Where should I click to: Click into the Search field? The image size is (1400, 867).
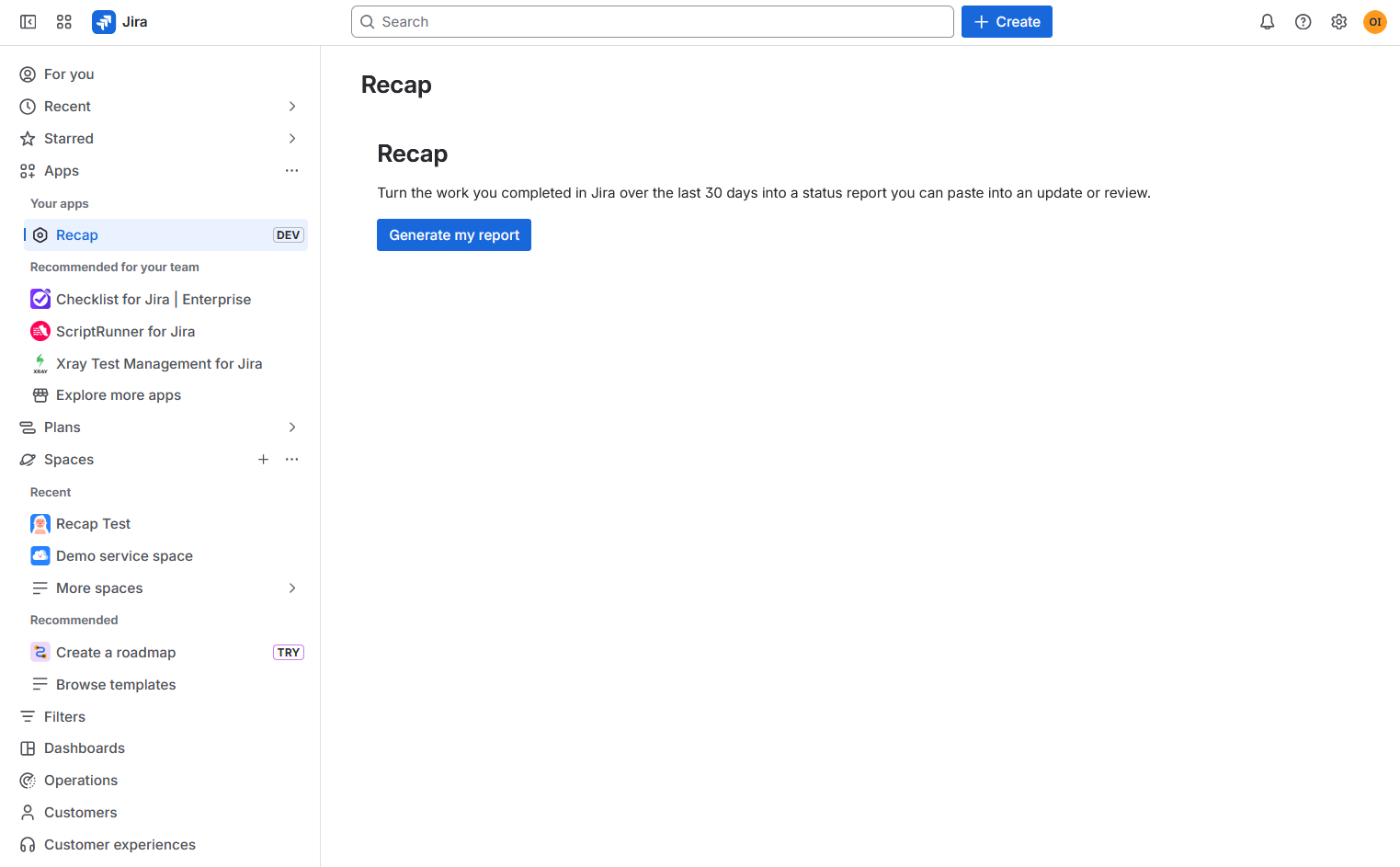coord(653,22)
